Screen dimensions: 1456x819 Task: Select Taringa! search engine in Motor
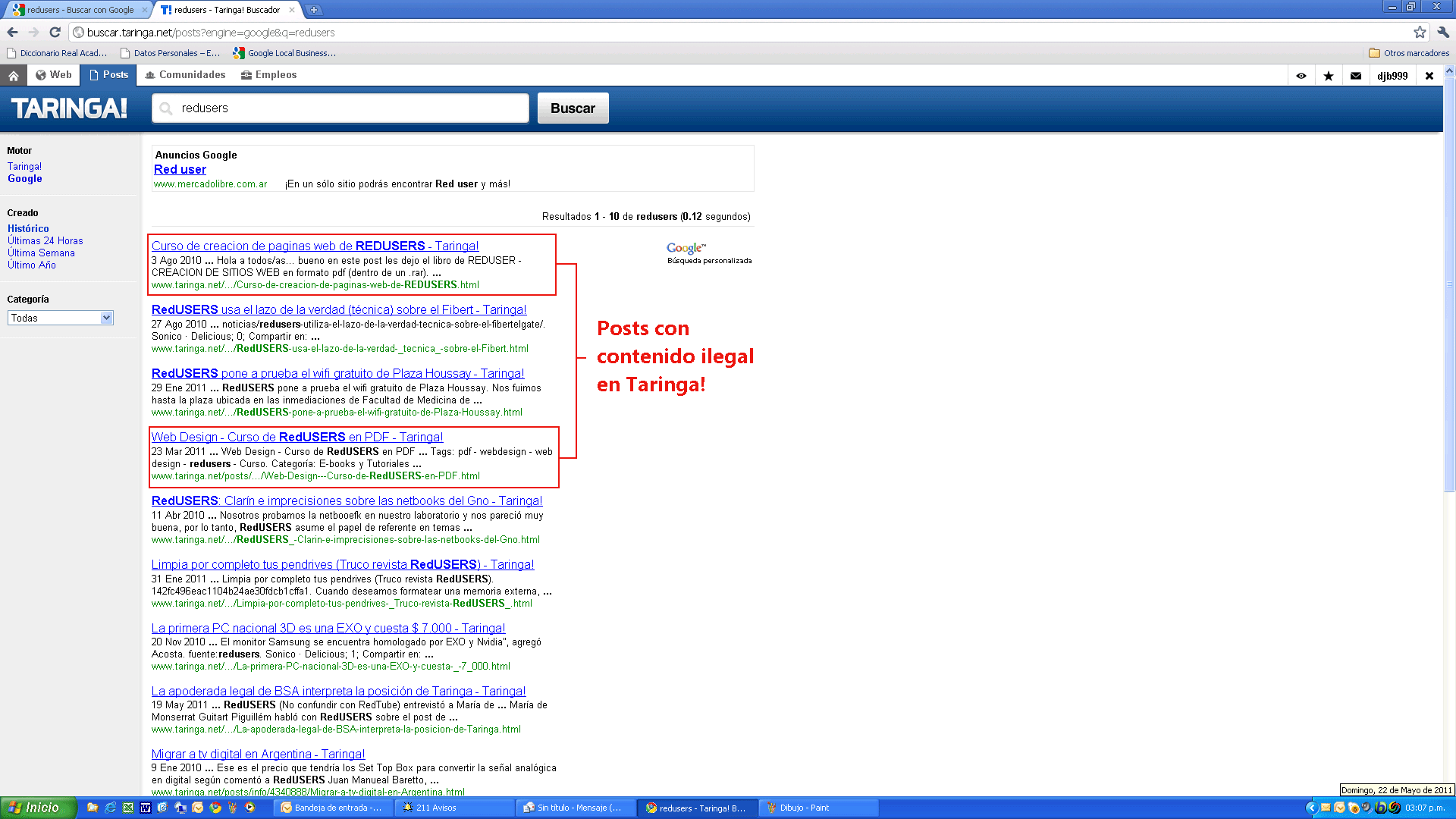[24, 166]
